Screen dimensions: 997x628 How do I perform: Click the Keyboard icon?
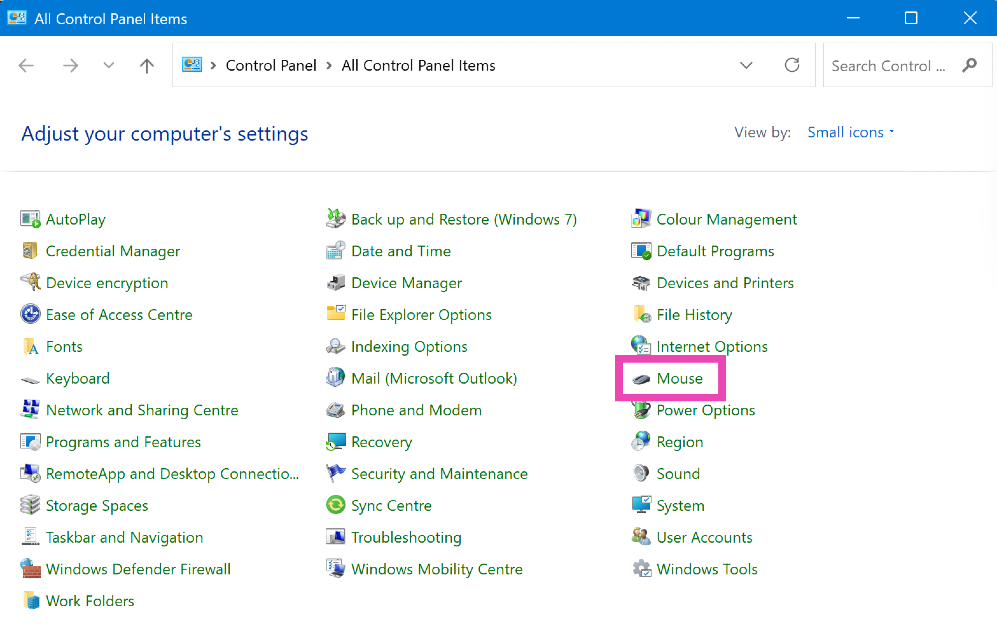click(30, 379)
